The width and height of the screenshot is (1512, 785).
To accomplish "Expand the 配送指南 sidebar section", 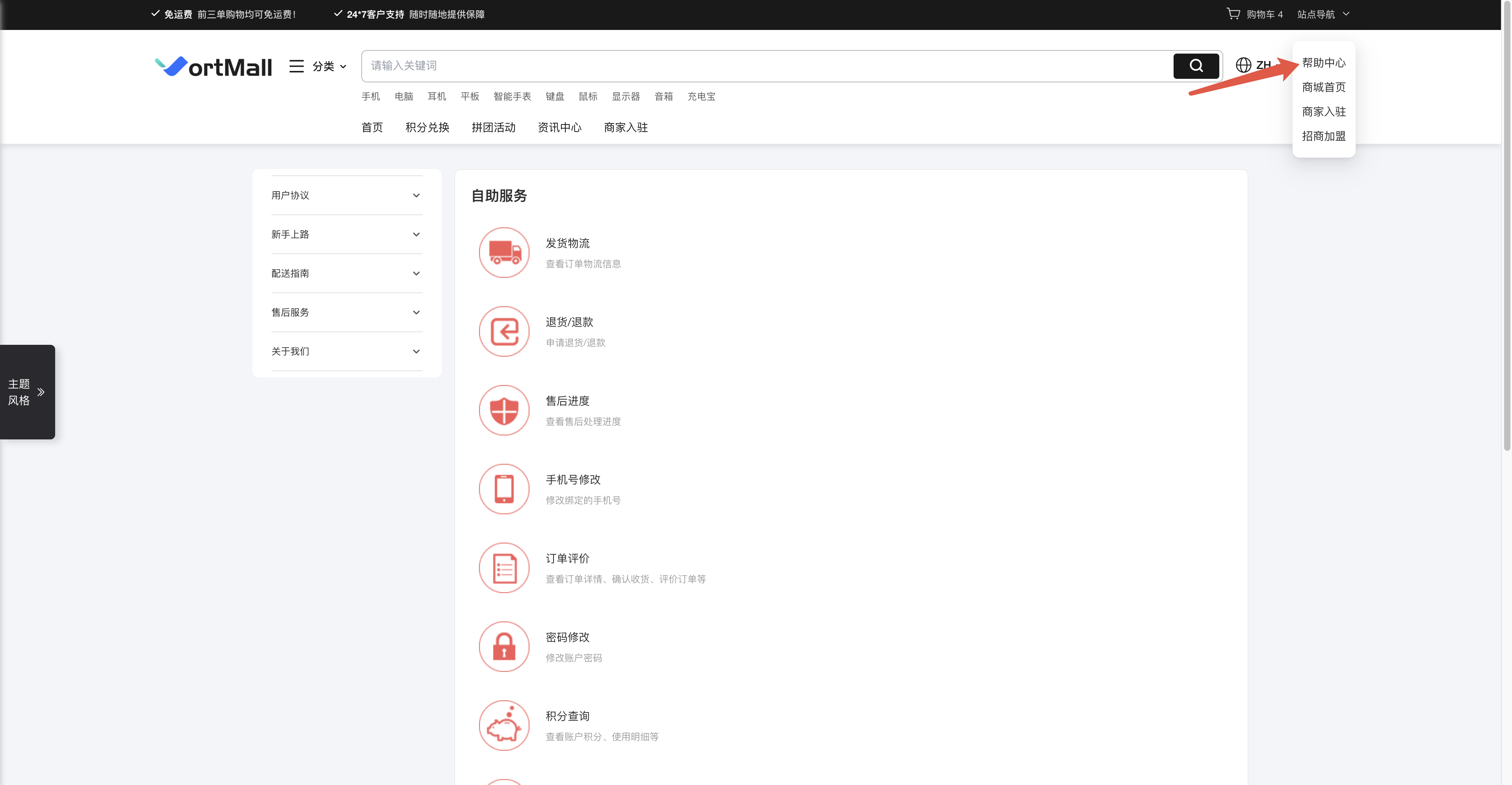I will point(346,273).
